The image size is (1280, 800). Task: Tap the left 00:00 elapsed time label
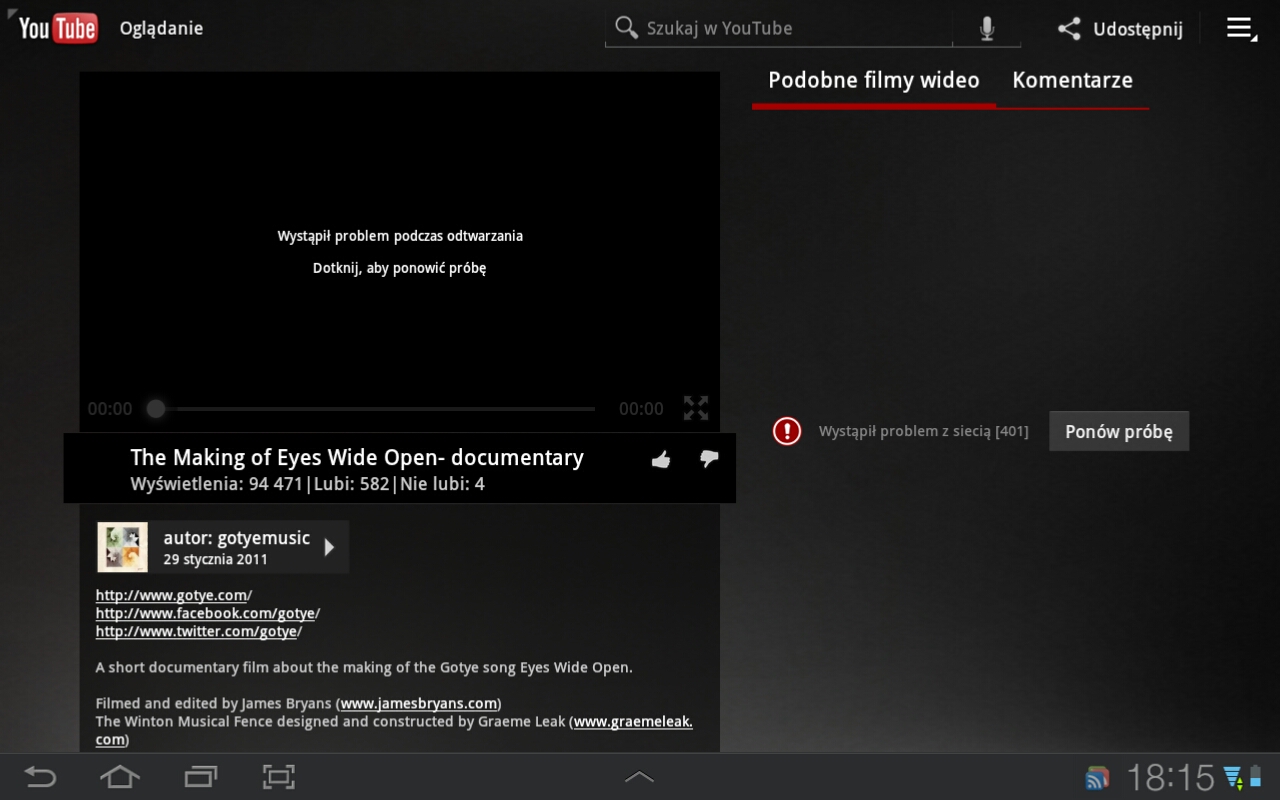point(110,408)
